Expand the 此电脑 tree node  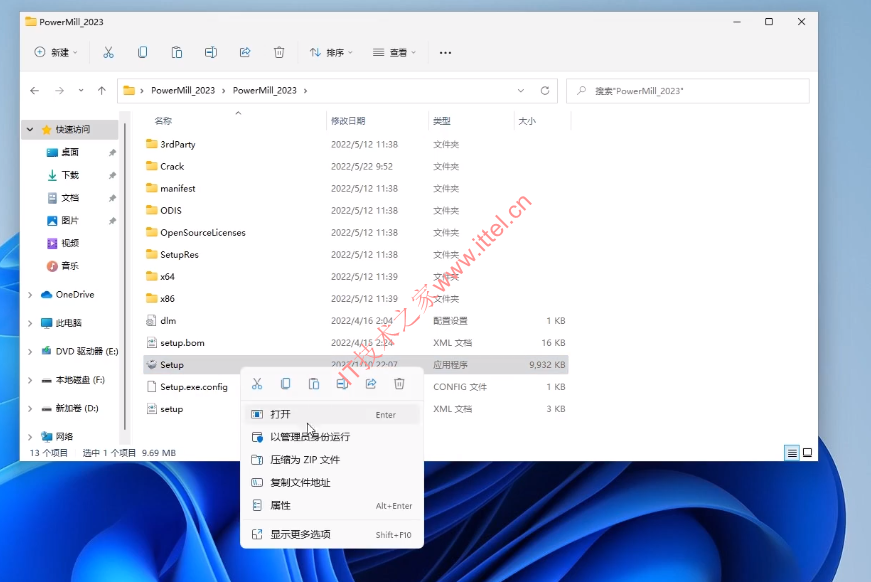click(30, 323)
